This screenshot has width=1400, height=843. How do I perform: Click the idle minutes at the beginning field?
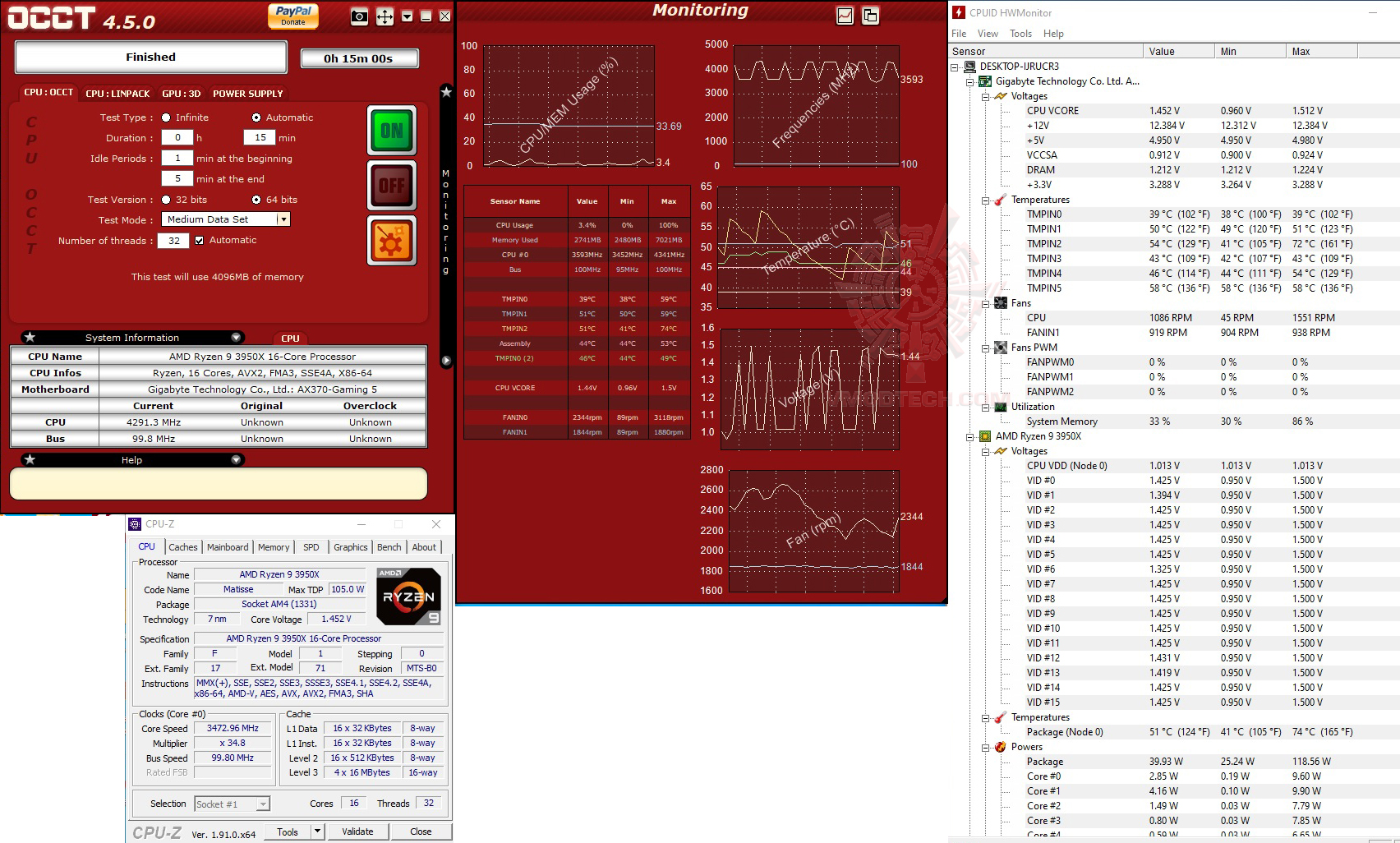[x=177, y=159]
